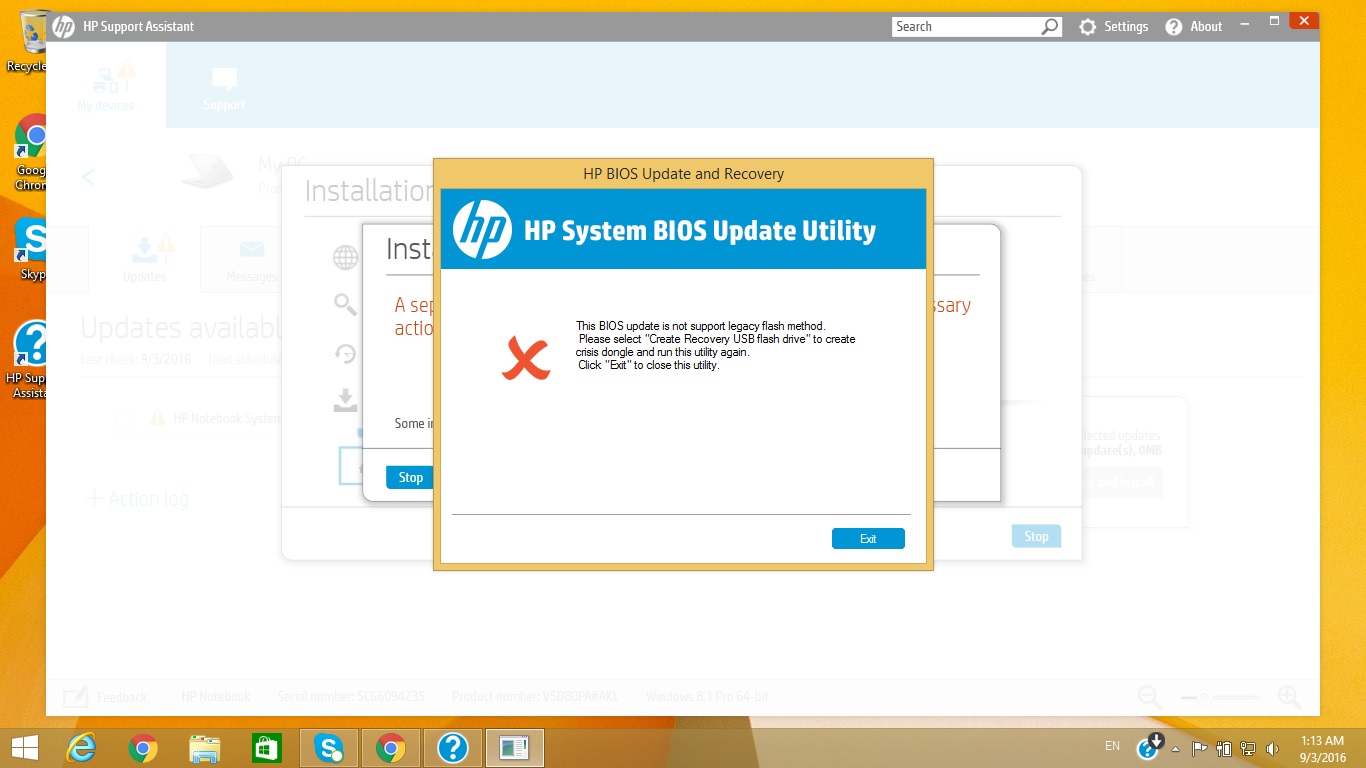Click the faded Stop button in the rear Installation window
This screenshot has height=768, width=1366.
coord(1036,537)
